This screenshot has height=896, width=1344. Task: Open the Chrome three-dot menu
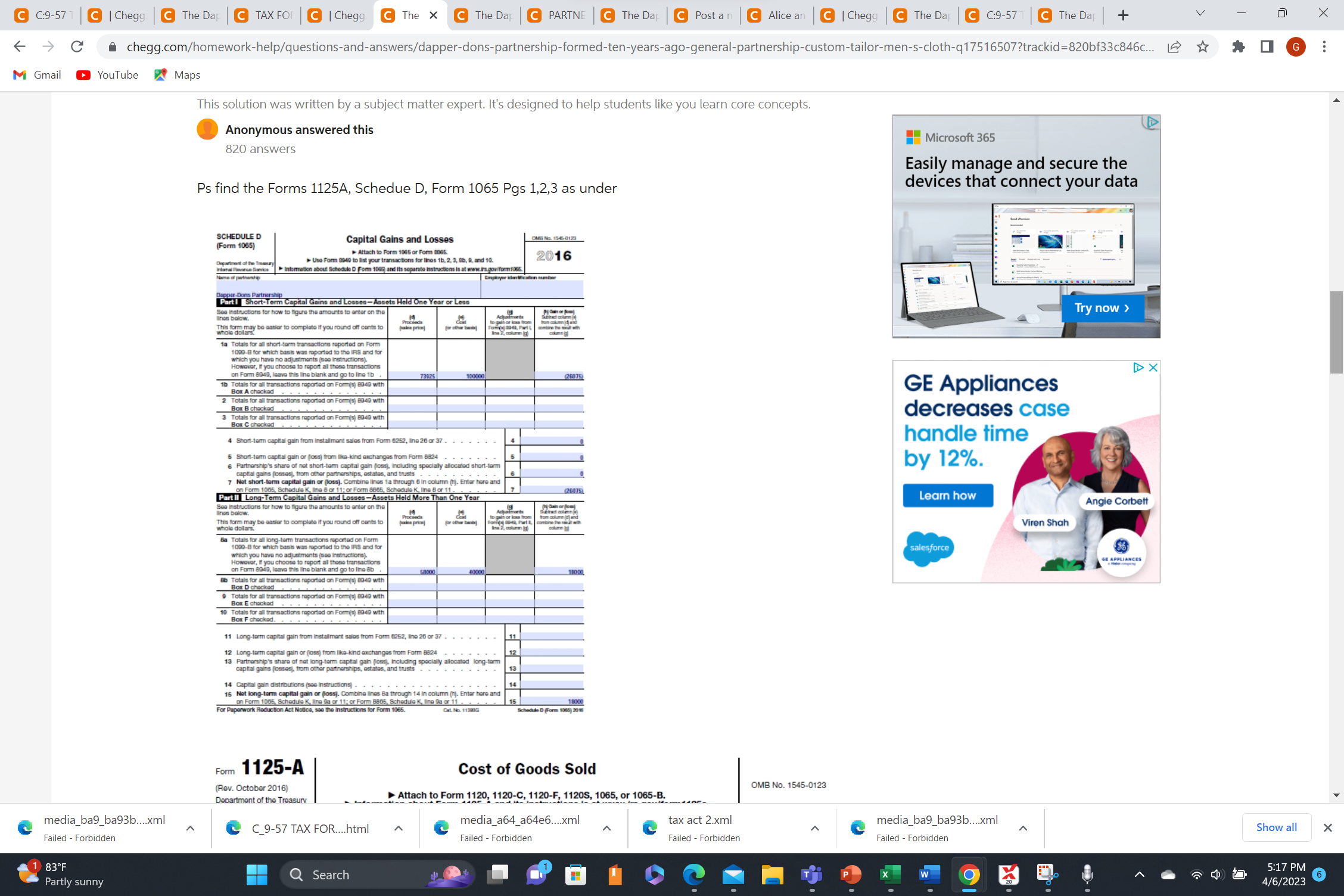(x=1324, y=46)
